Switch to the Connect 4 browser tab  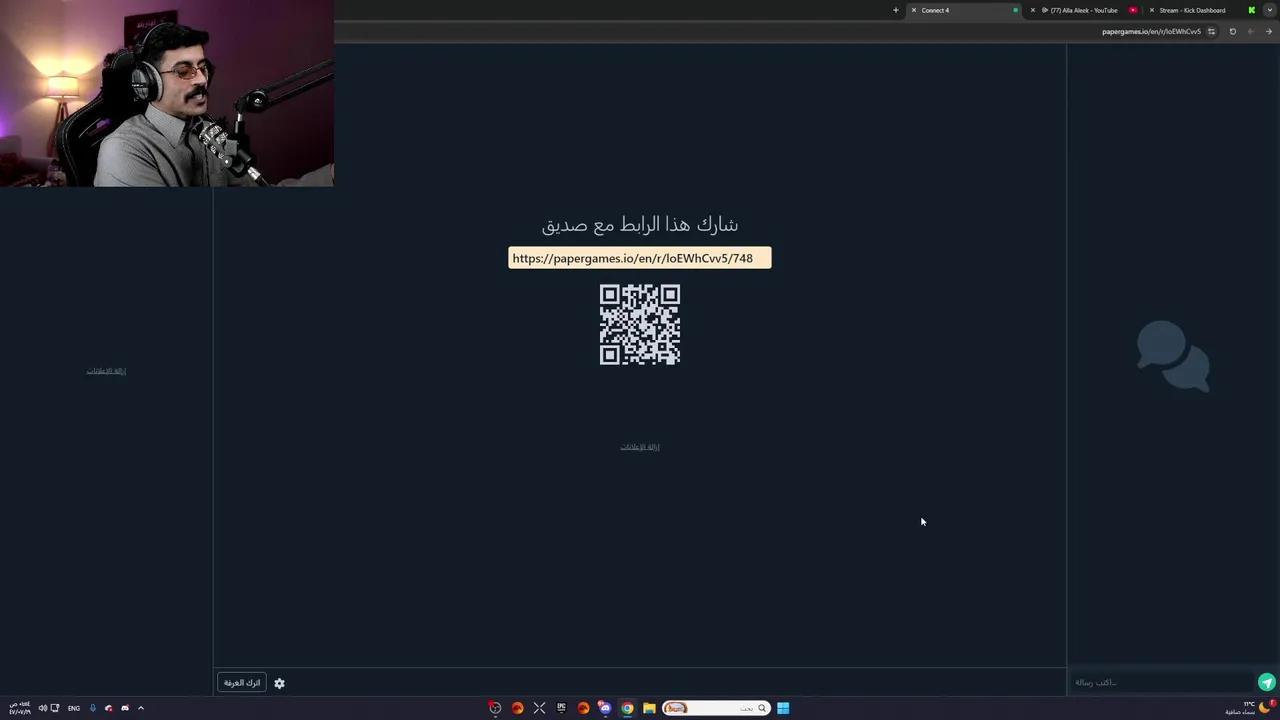(x=964, y=10)
